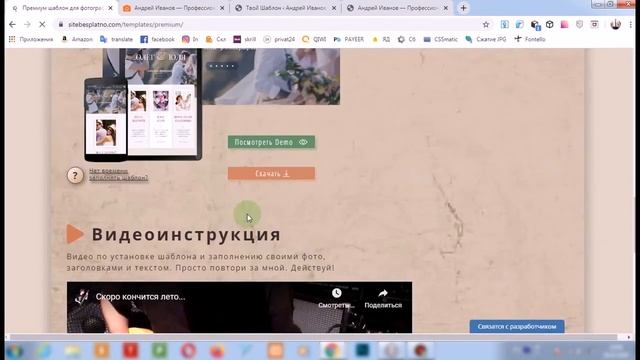Viewport: 640px width, 360px height.
Task: Close the 'Твой Шаблон - Андрей Иванов' tab
Action: click(x=334, y=8)
